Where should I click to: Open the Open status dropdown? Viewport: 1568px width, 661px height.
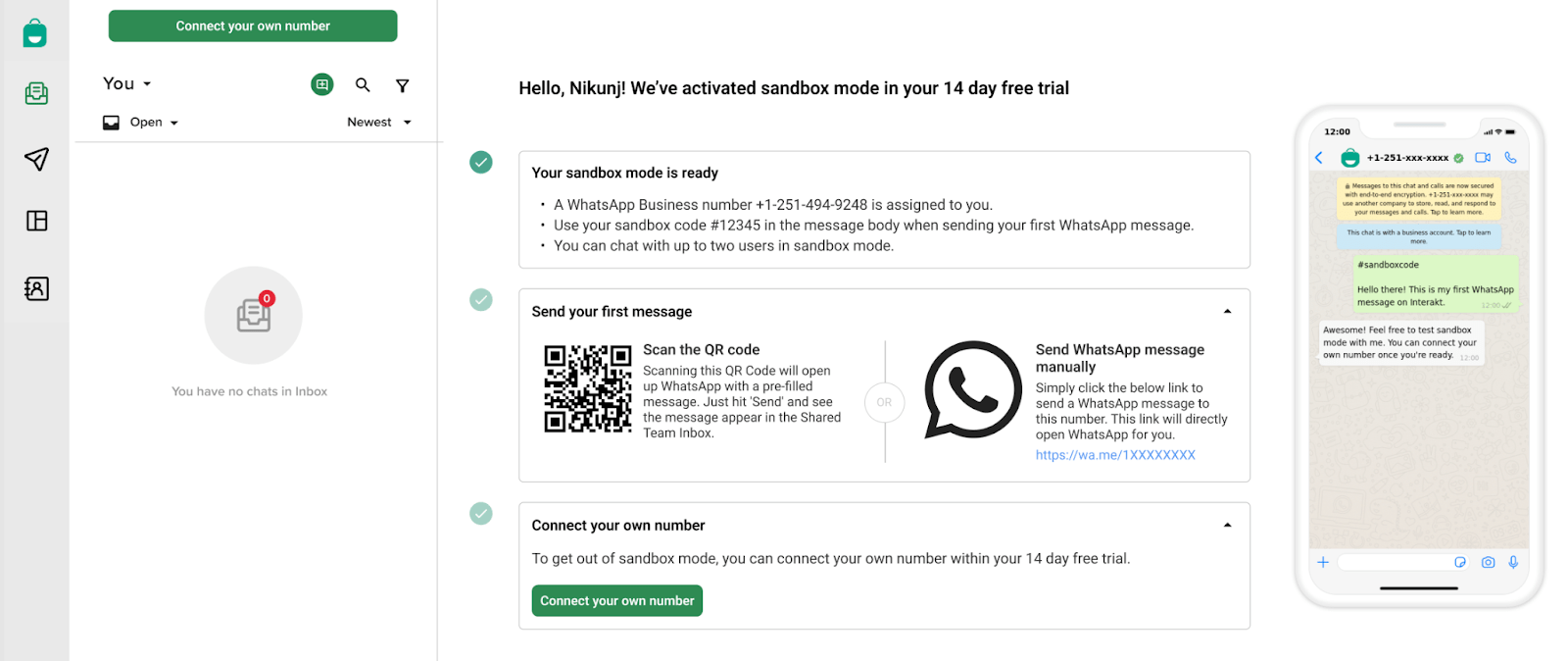click(x=141, y=123)
